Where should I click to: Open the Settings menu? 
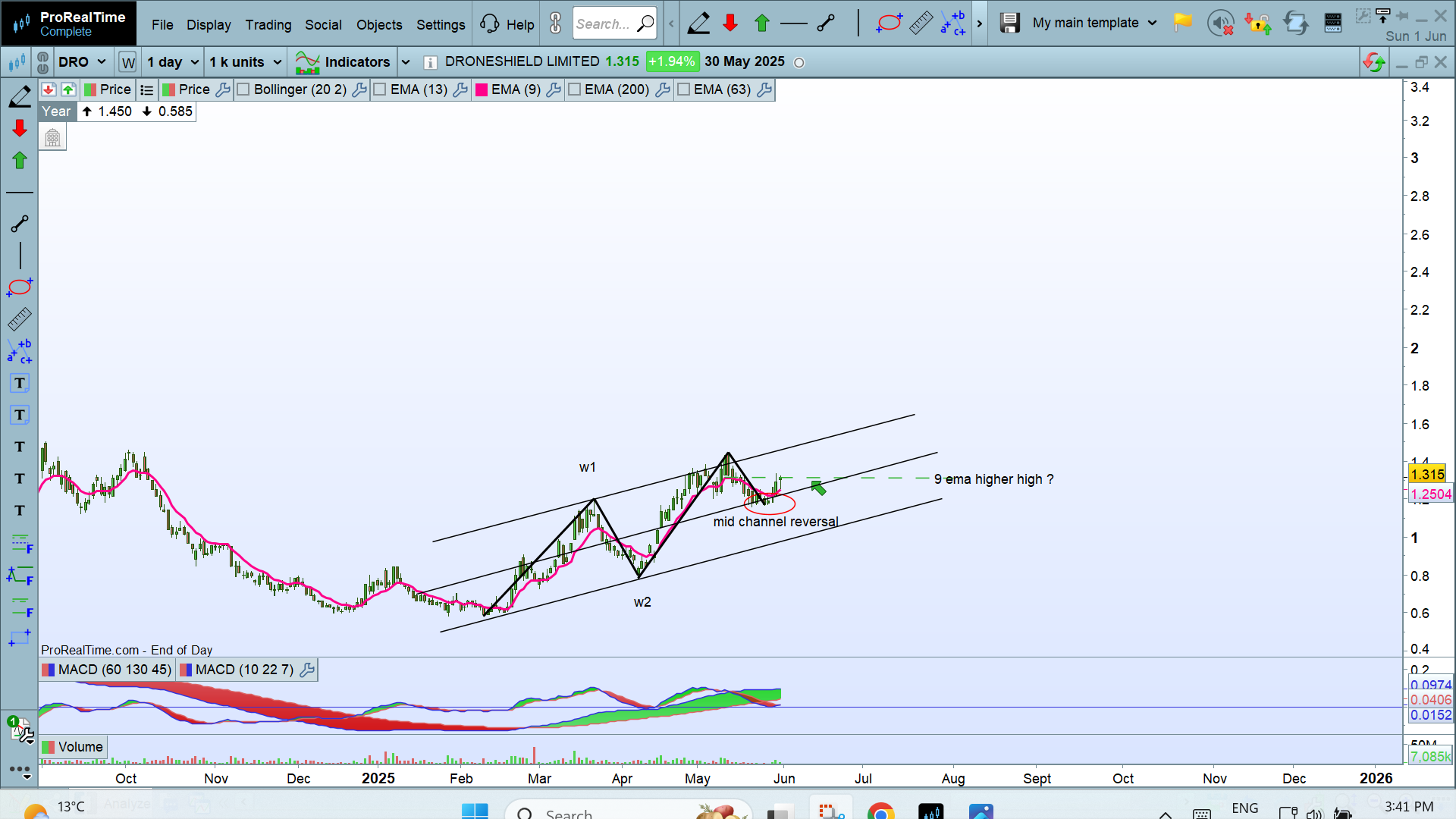[441, 24]
